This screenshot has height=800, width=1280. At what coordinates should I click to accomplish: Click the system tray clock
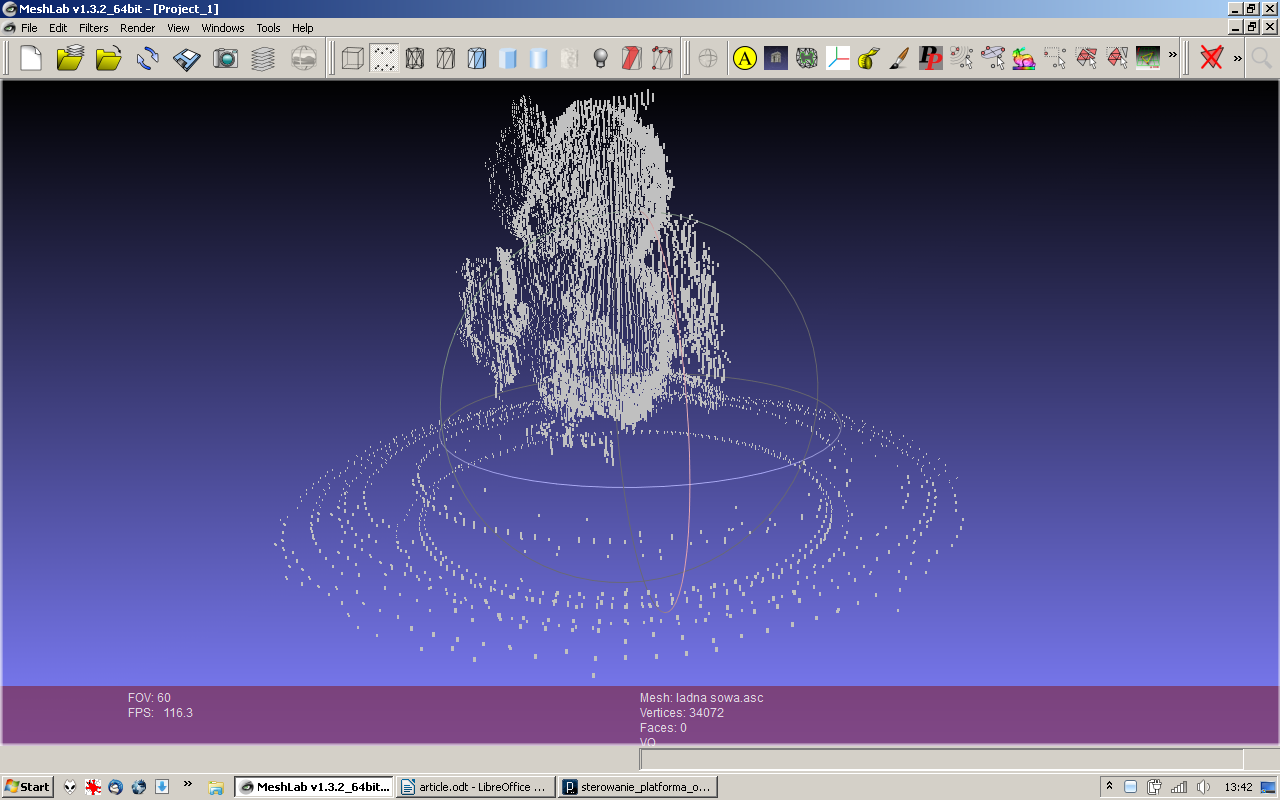[1240, 786]
